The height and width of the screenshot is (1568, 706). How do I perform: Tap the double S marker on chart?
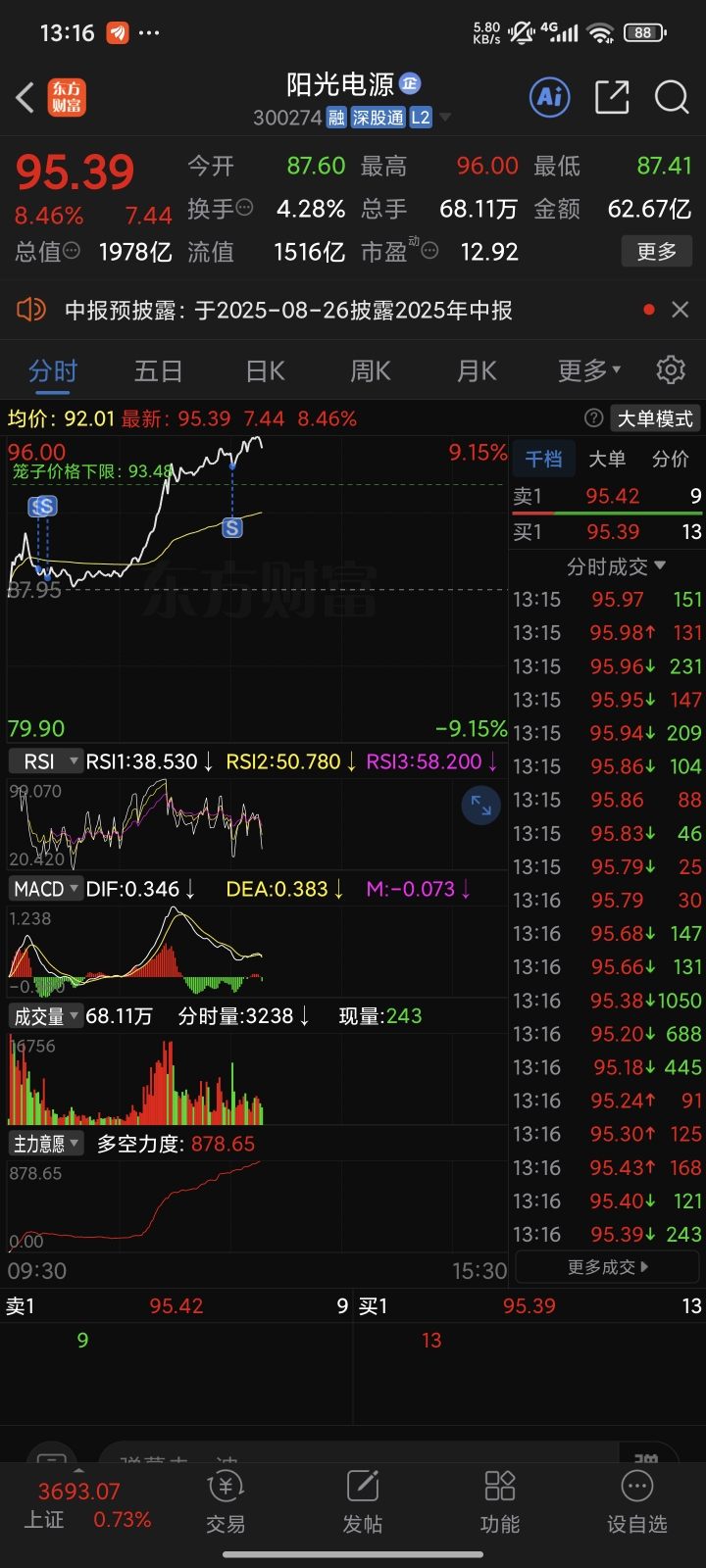pyautogui.click(x=42, y=506)
